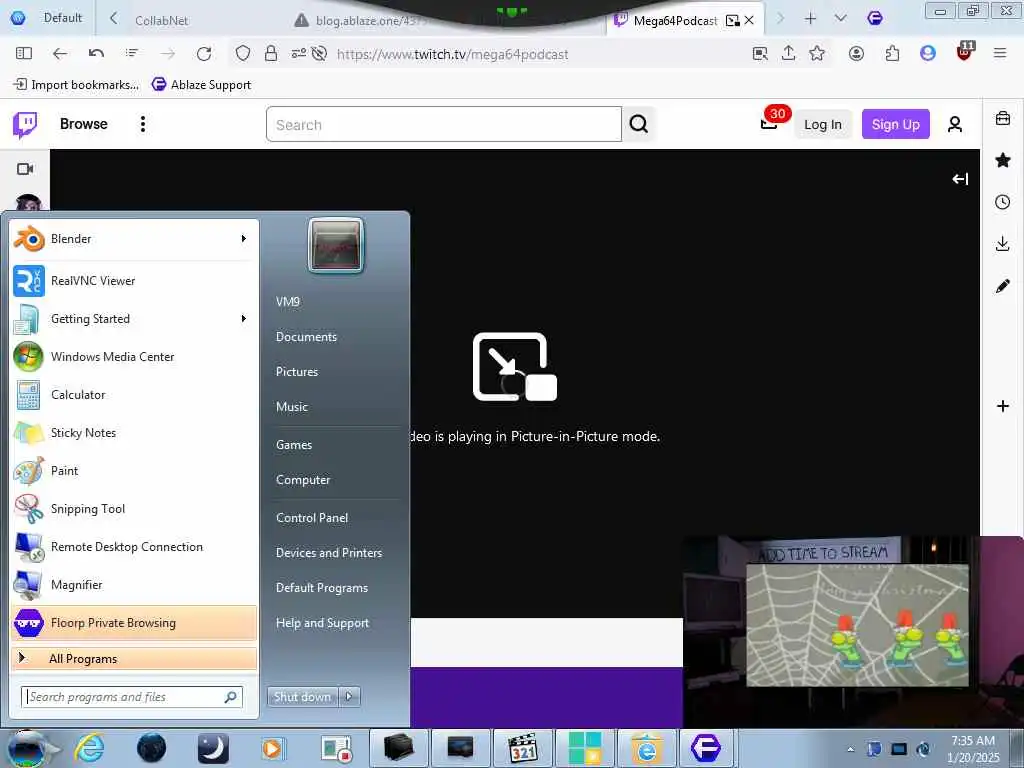
Task: Toggle the browser sidebar panel icon
Action: pyautogui.click(x=24, y=54)
